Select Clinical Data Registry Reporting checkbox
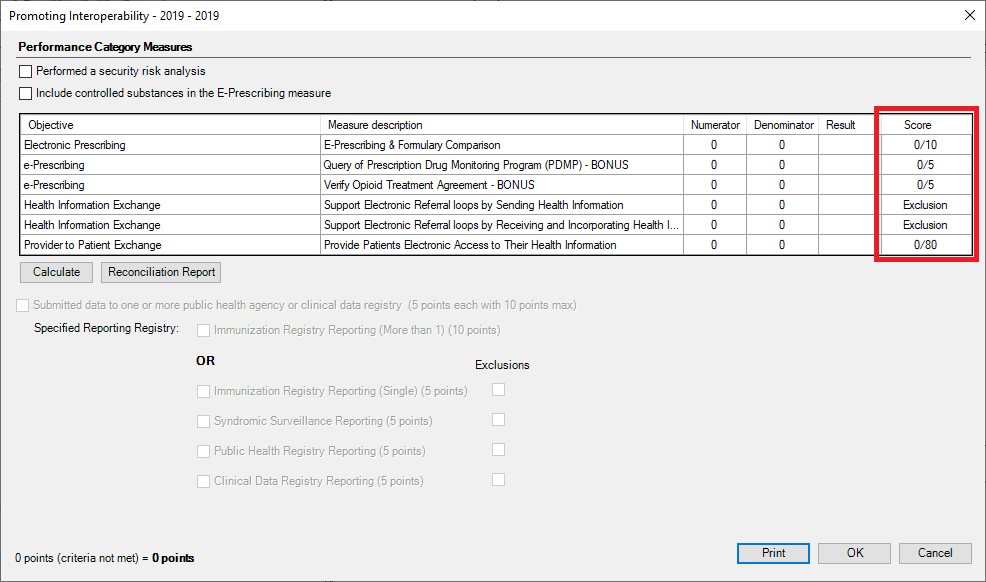986x582 pixels. (x=203, y=481)
